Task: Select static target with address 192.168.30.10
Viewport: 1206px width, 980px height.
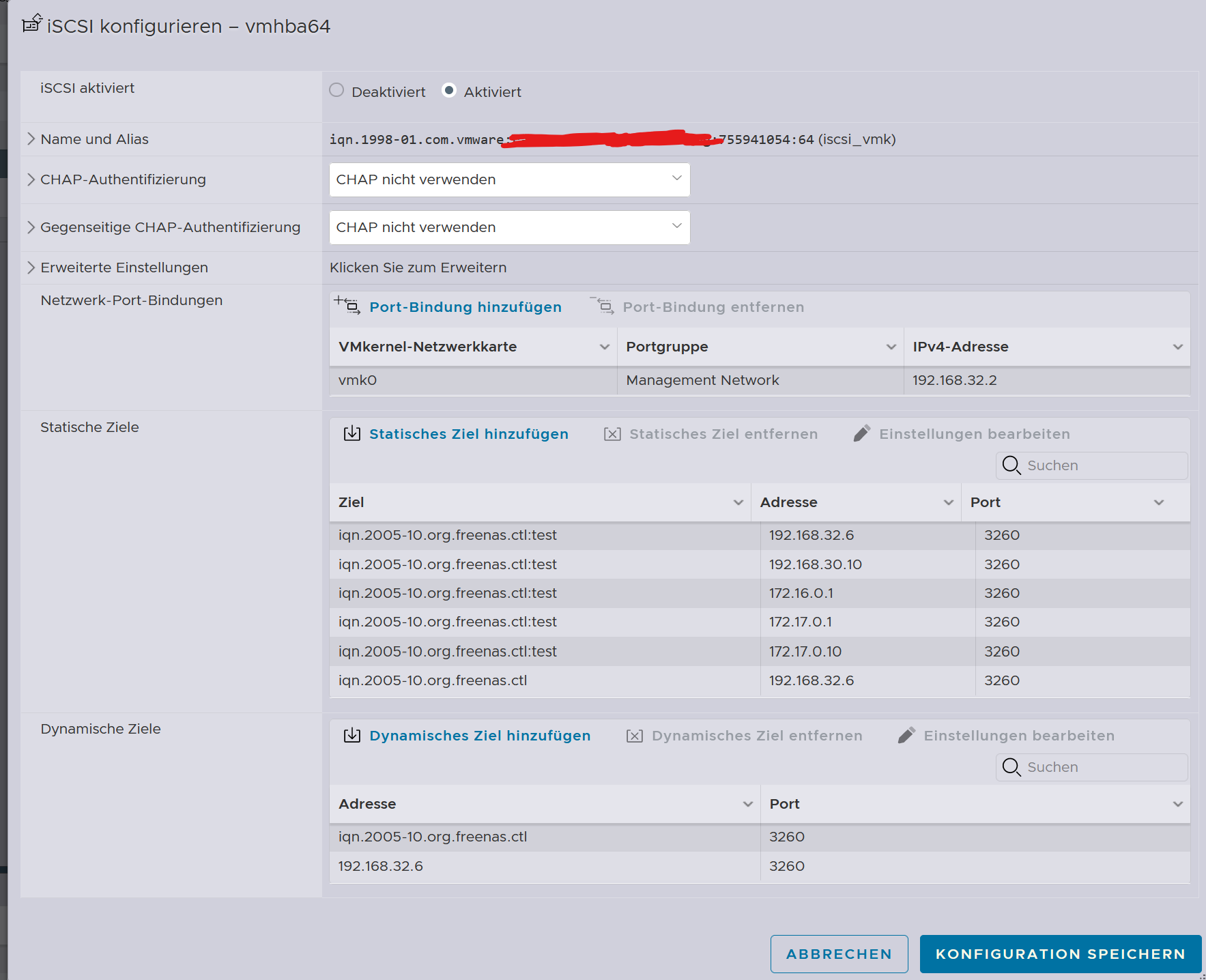Action: (760, 564)
